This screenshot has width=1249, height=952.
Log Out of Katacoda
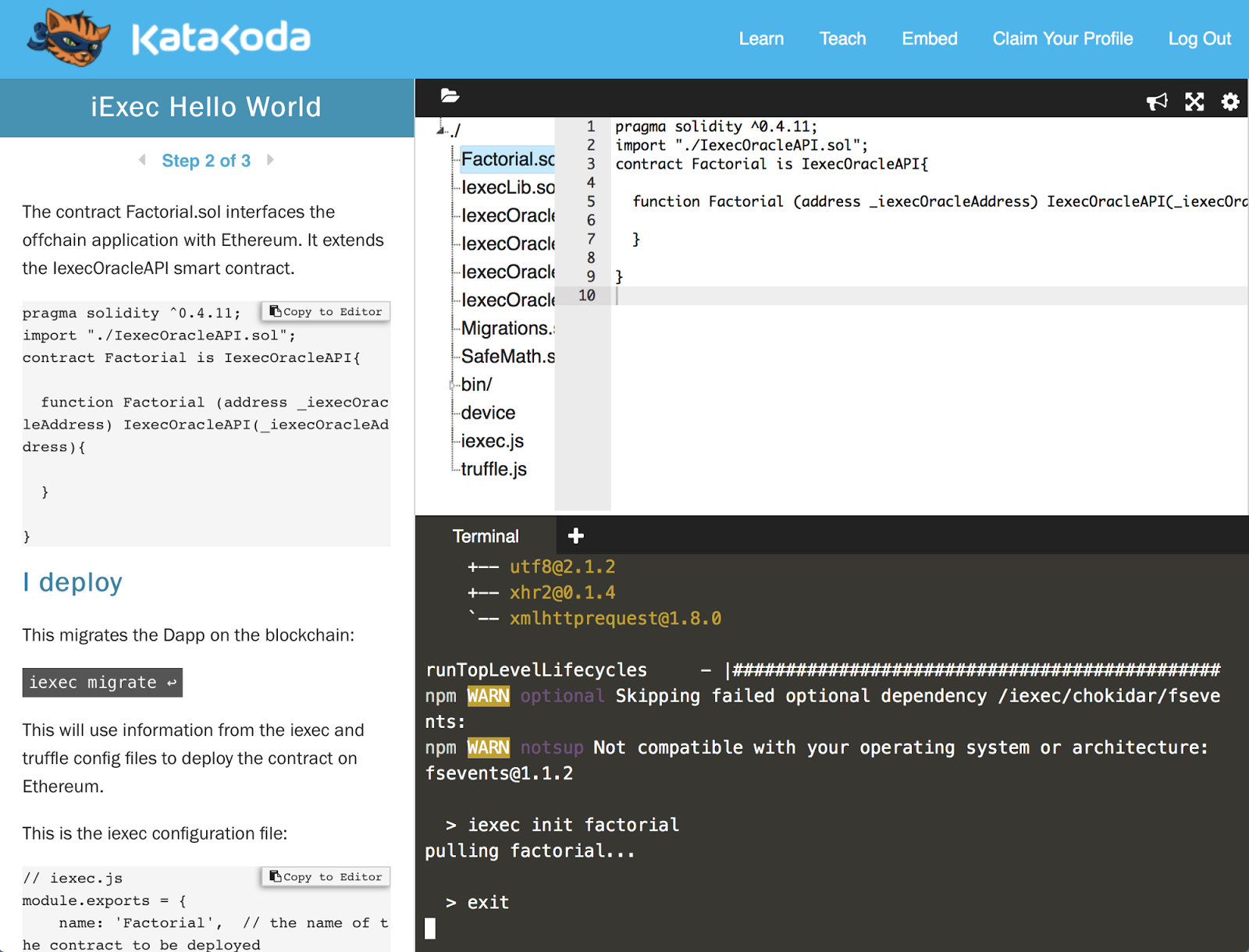coord(1199,38)
